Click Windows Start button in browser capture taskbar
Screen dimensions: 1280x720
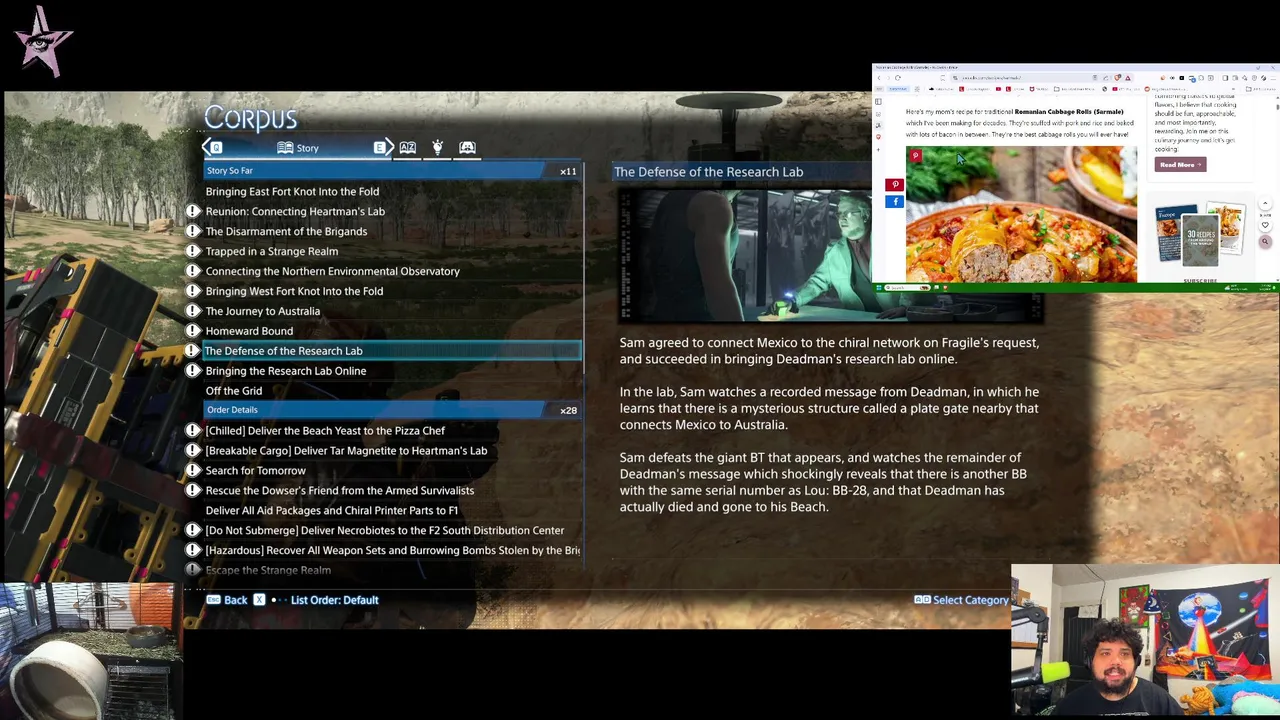(x=879, y=288)
